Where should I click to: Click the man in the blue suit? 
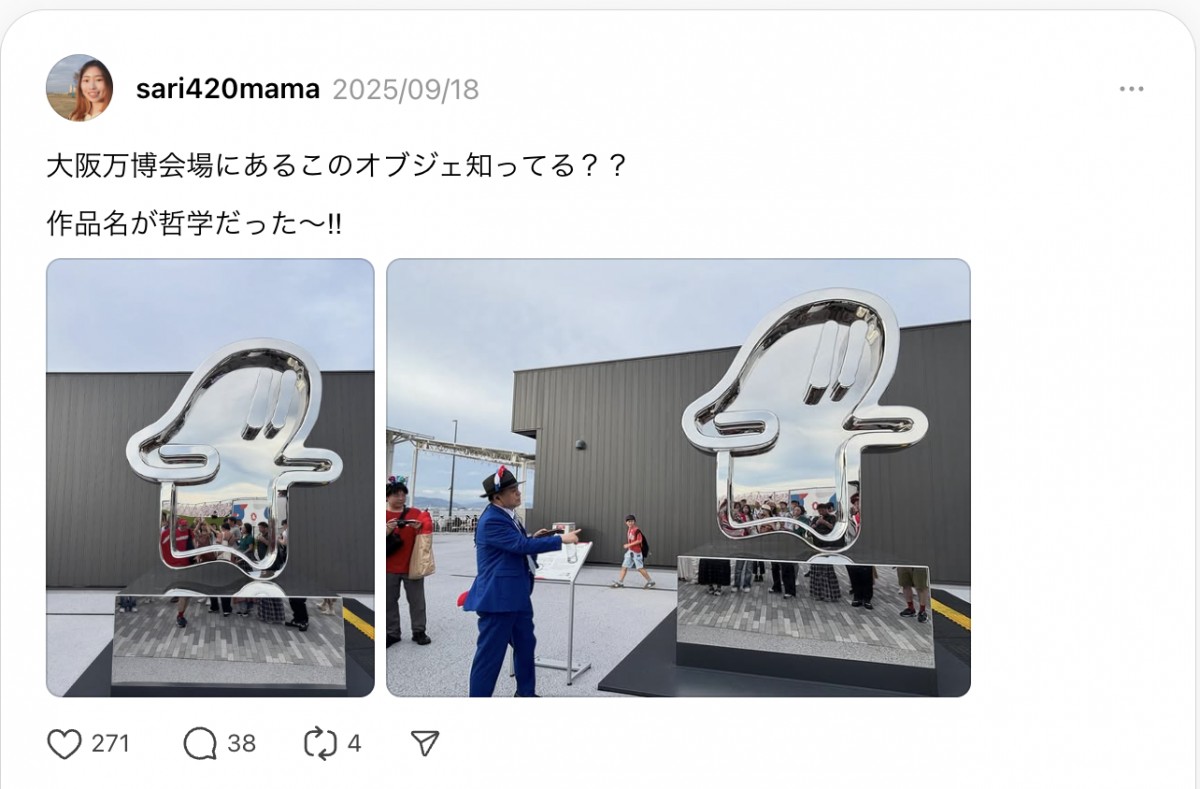pos(514,582)
